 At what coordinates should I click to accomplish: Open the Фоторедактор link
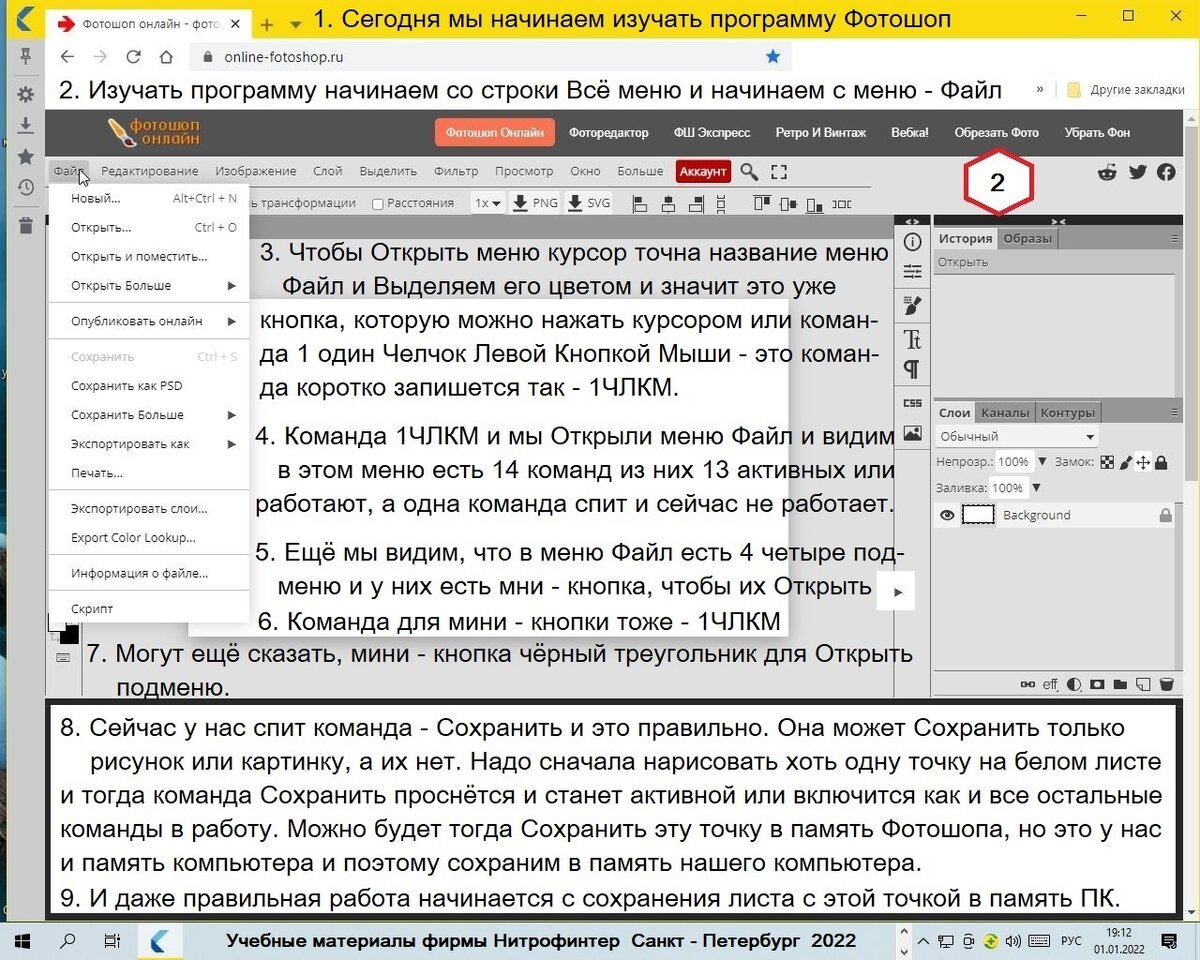click(x=609, y=132)
